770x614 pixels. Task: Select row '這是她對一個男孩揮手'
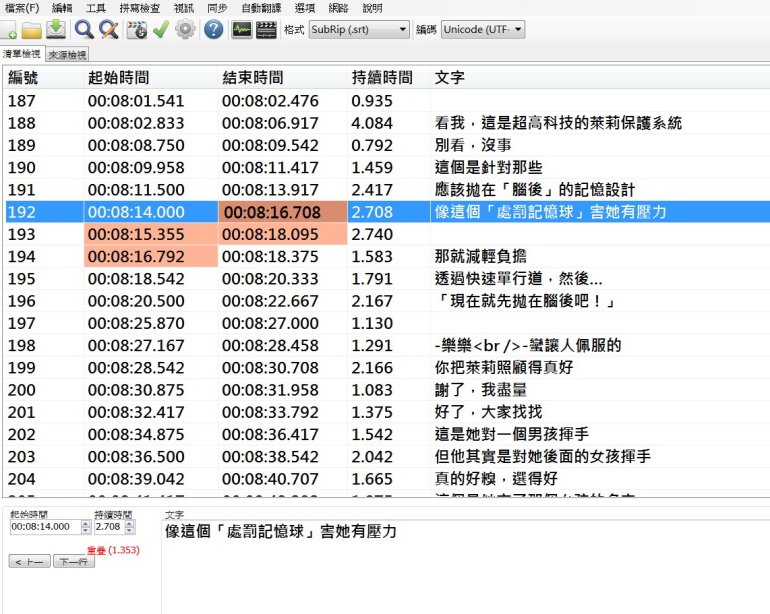point(387,434)
